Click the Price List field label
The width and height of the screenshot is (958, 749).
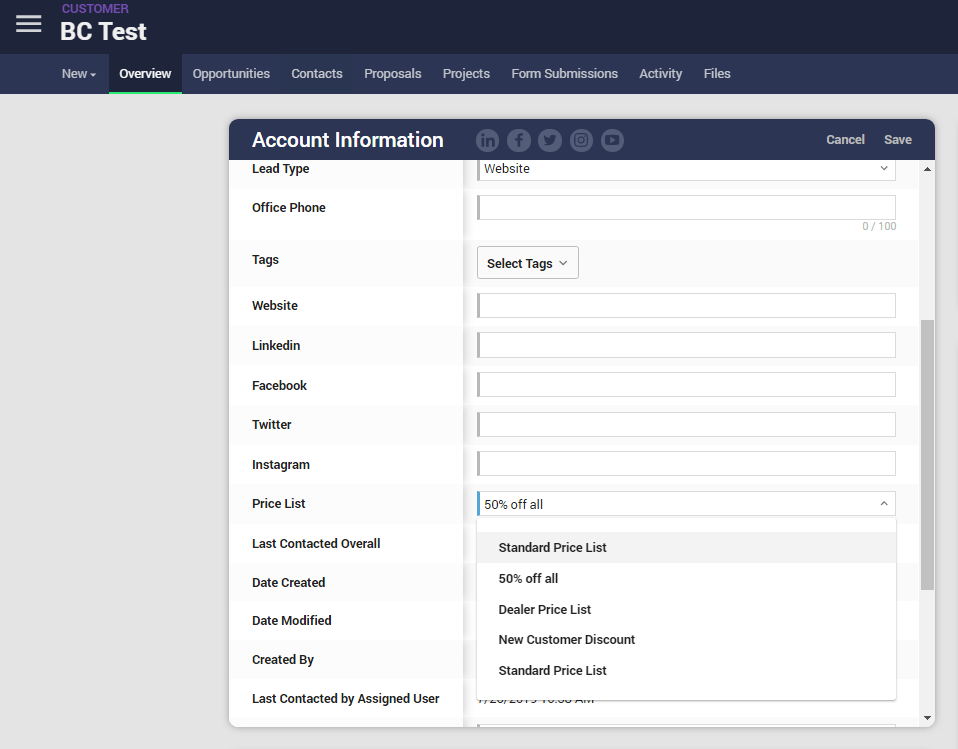coord(279,503)
